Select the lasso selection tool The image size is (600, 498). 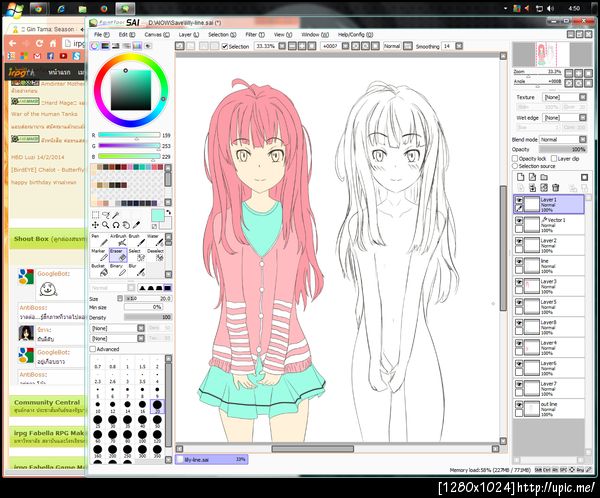[106, 215]
